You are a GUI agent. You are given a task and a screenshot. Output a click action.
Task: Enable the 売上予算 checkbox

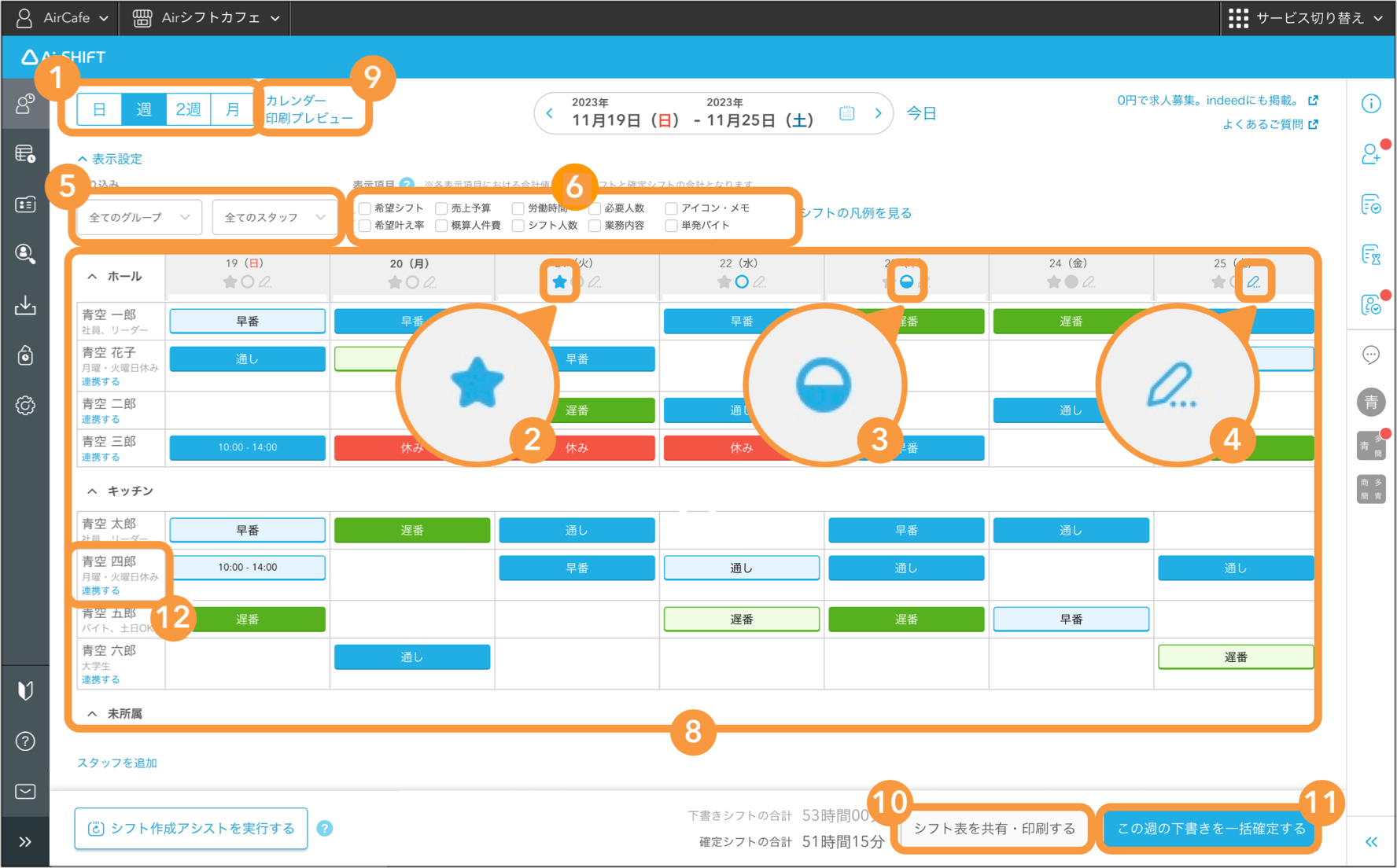441,208
